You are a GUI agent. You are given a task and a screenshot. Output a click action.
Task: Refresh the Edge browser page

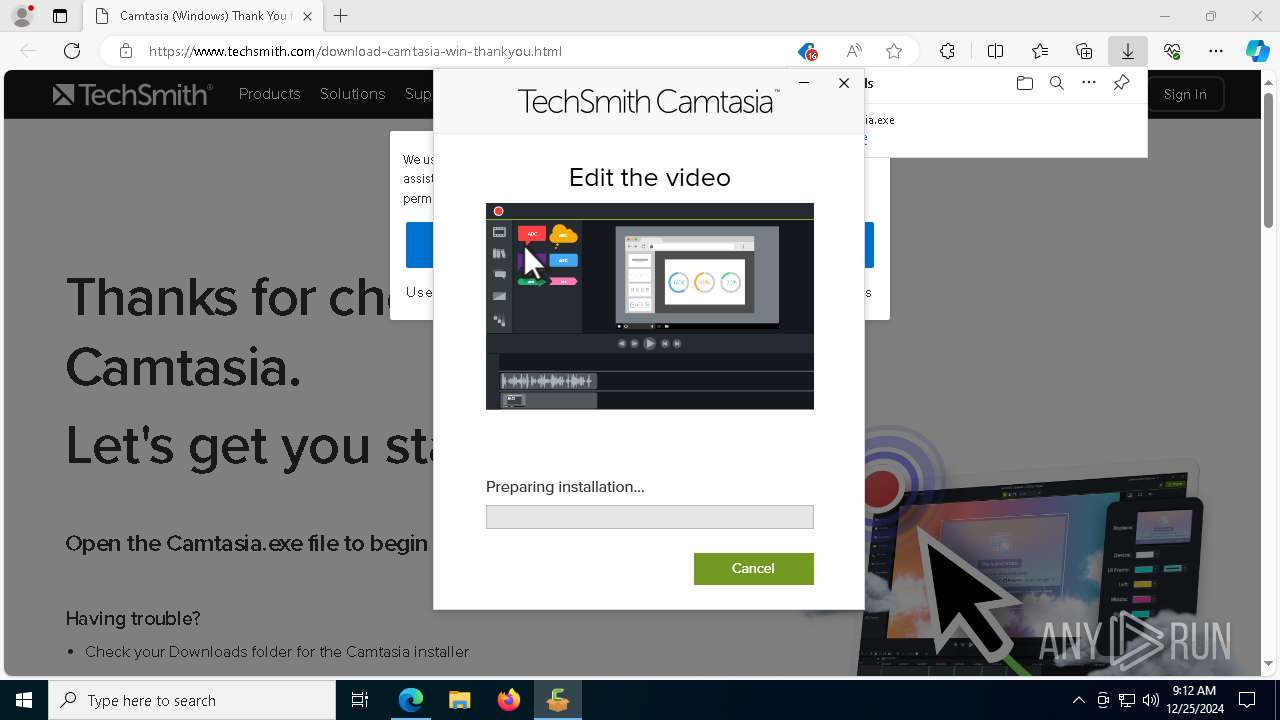tap(72, 51)
